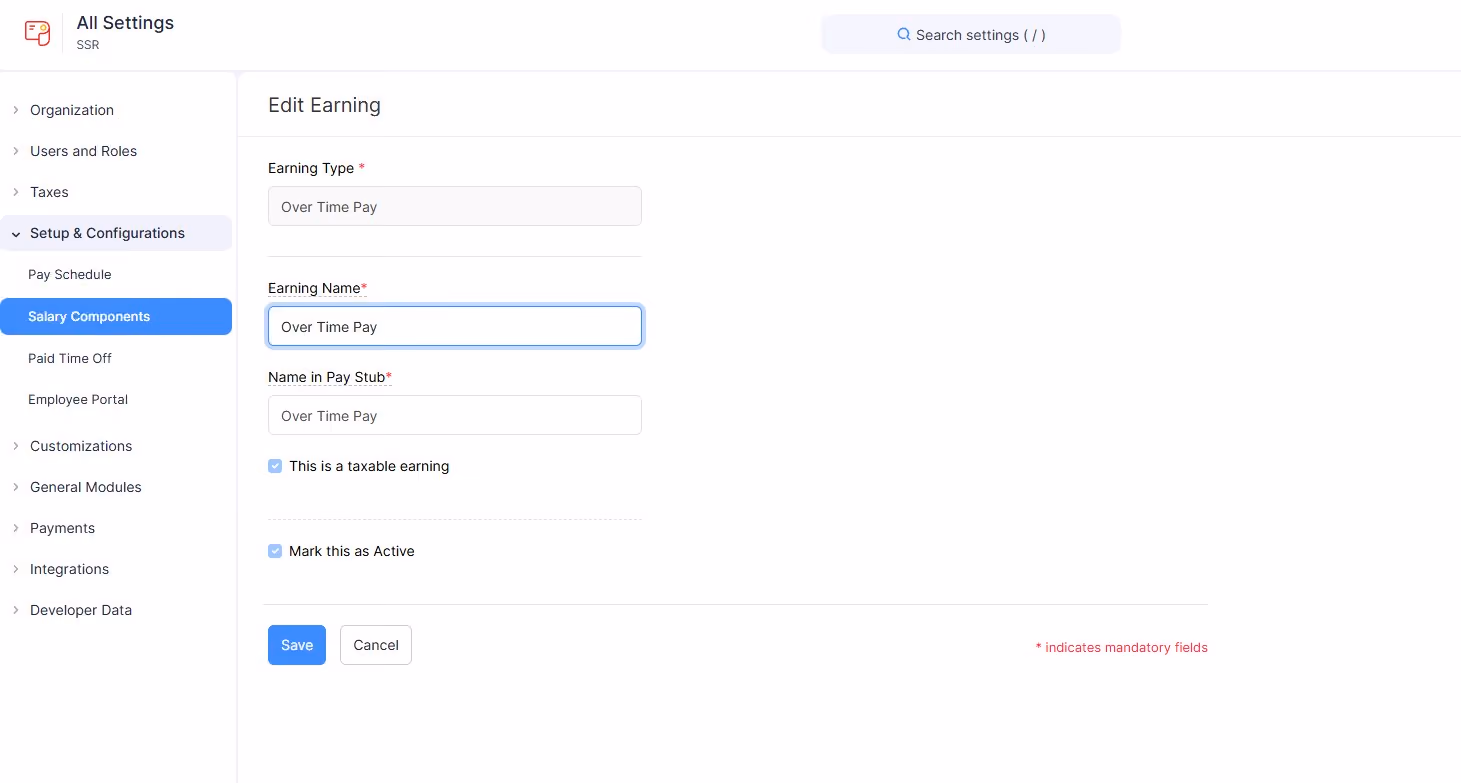Click the Zoho Payroll logo icon
Image resolution: width=1461 pixels, height=783 pixels.
click(x=37, y=33)
